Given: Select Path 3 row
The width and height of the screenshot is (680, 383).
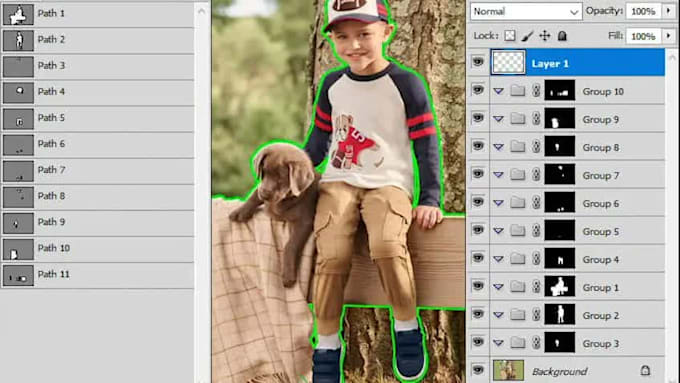Looking at the screenshot, I should click(98, 66).
